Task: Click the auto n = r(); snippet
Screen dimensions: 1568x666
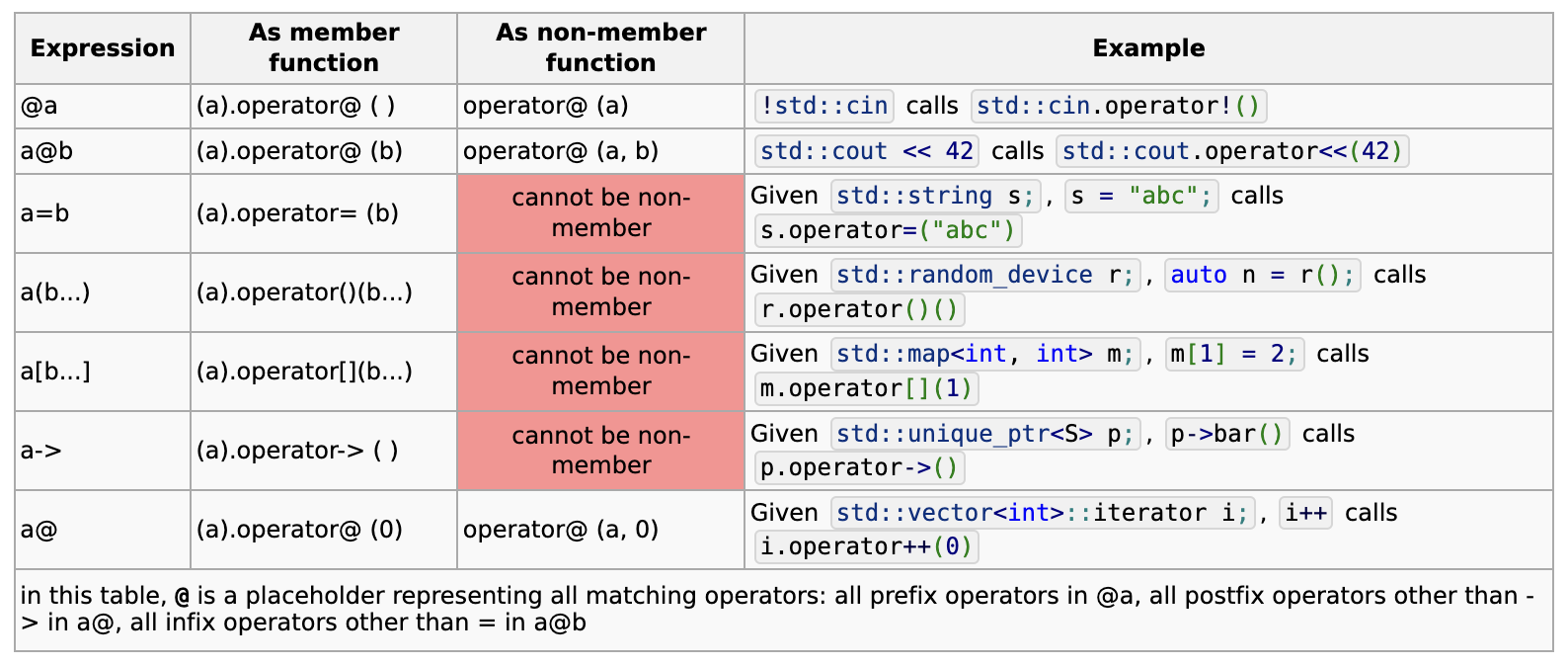Action: [x=1263, y=275]
